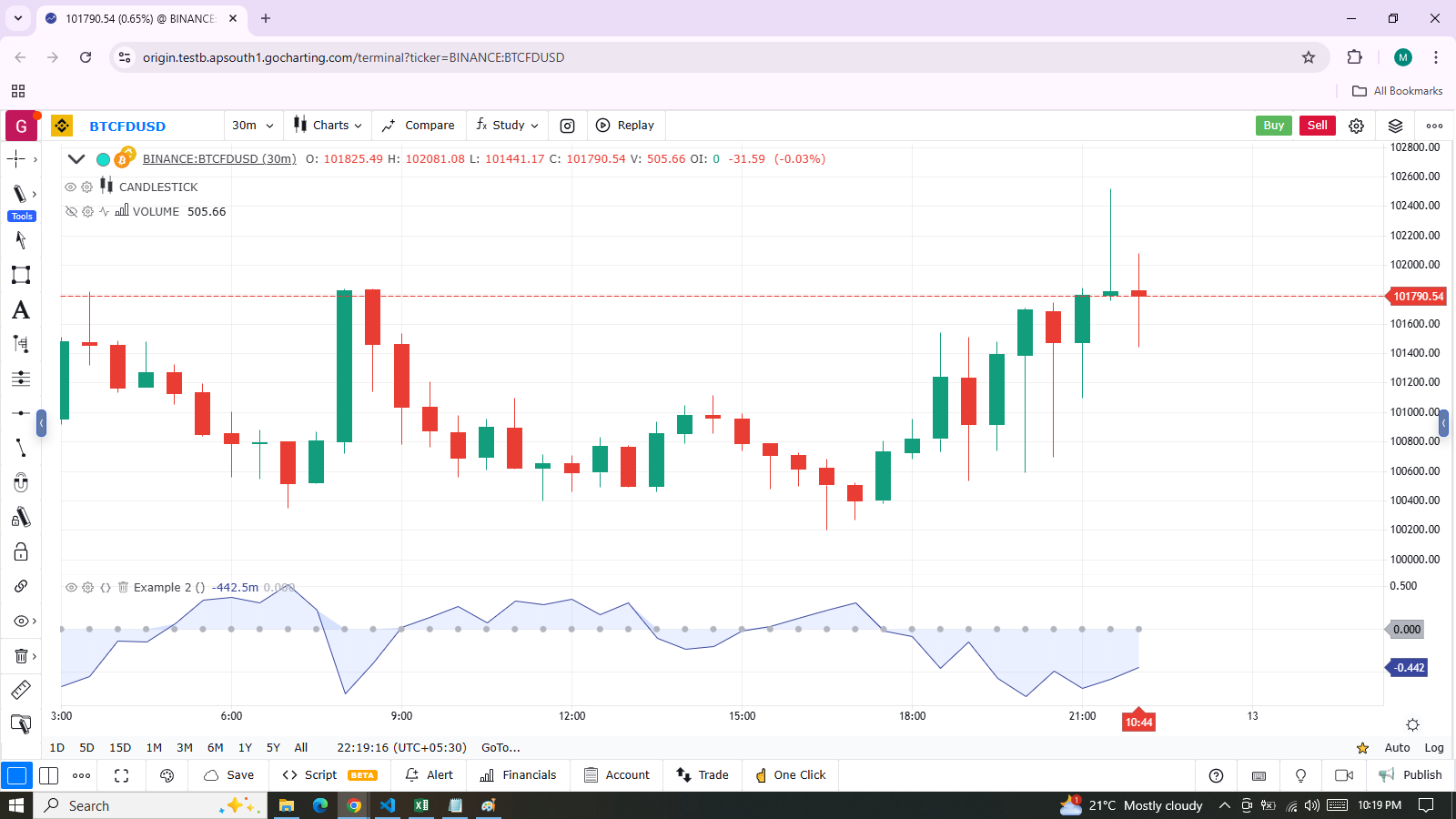Toggle visibility of Example 2 indicator
Image resolution: width=1456 pixels, height=819 pixels.
[x=70, y=587]
